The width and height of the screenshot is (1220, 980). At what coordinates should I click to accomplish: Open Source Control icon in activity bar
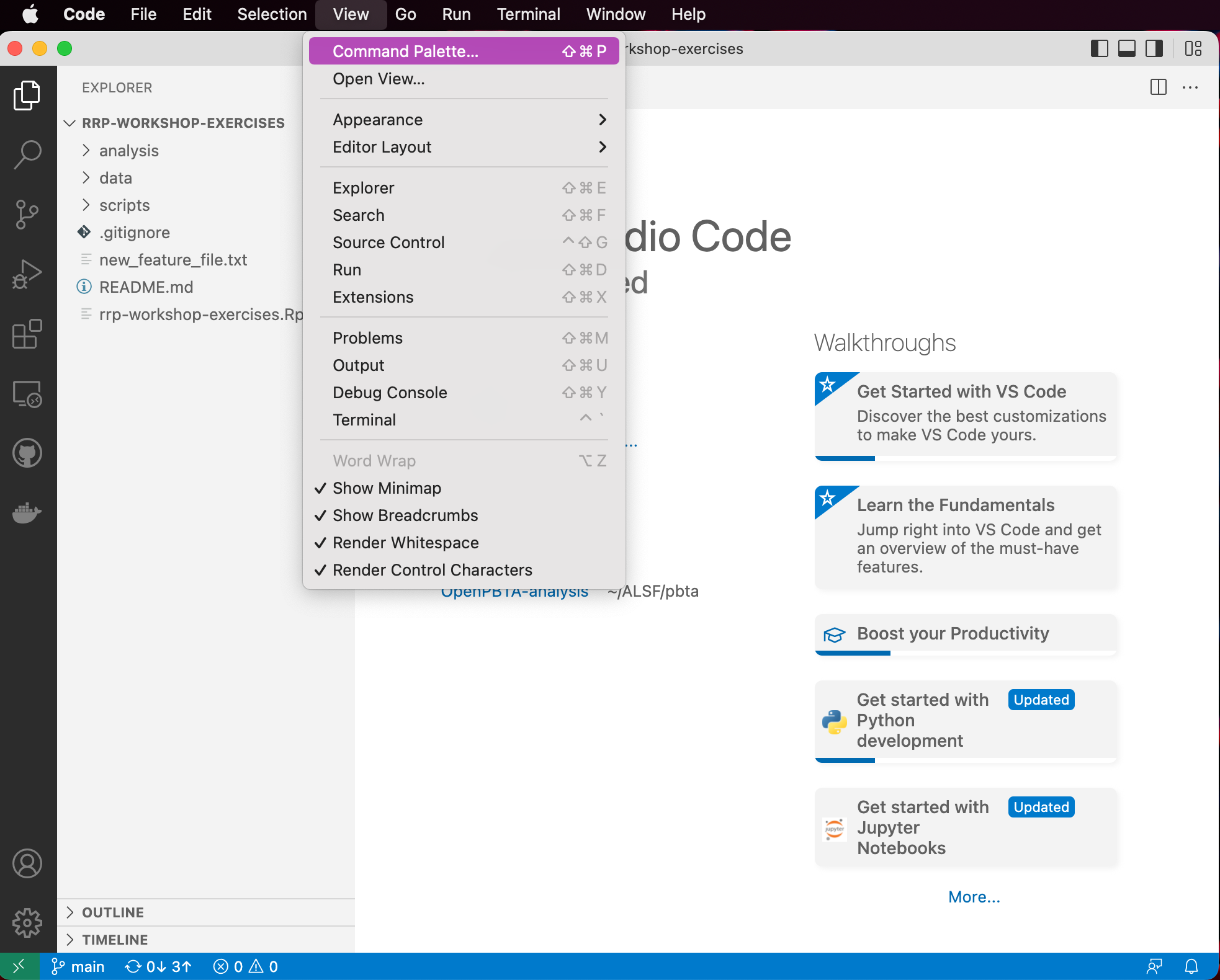[27, 215]
